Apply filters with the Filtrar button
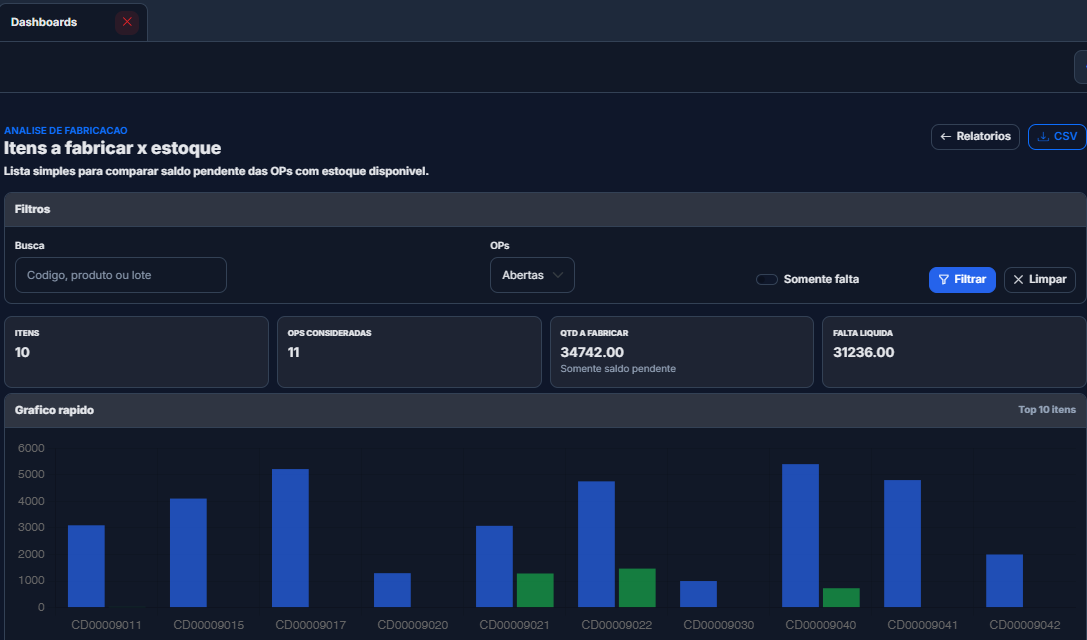The image size is (1087, 640). pyautogui.click(x=962, y=279)
